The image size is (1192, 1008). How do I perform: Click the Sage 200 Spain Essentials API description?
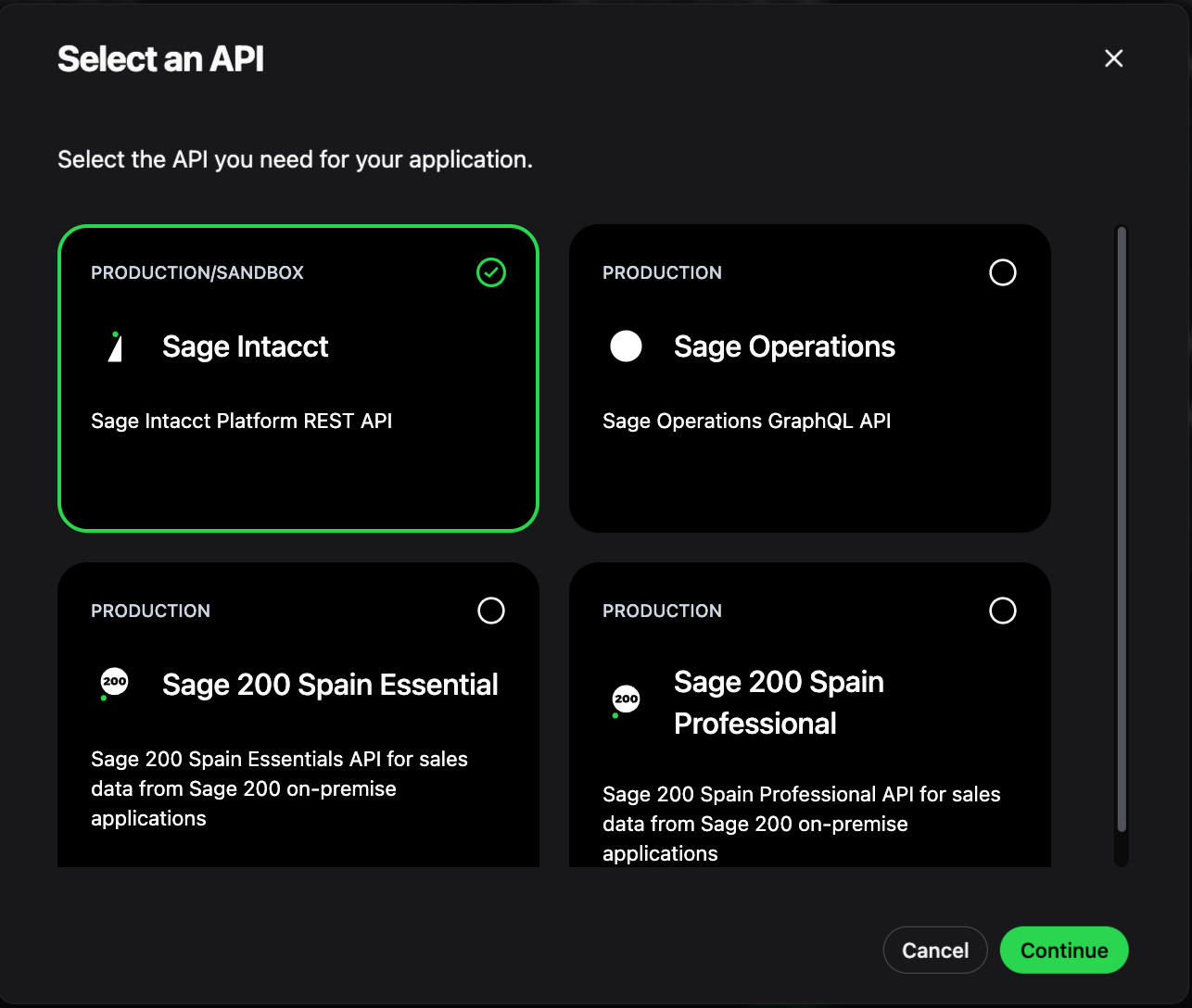pos(279,788)
